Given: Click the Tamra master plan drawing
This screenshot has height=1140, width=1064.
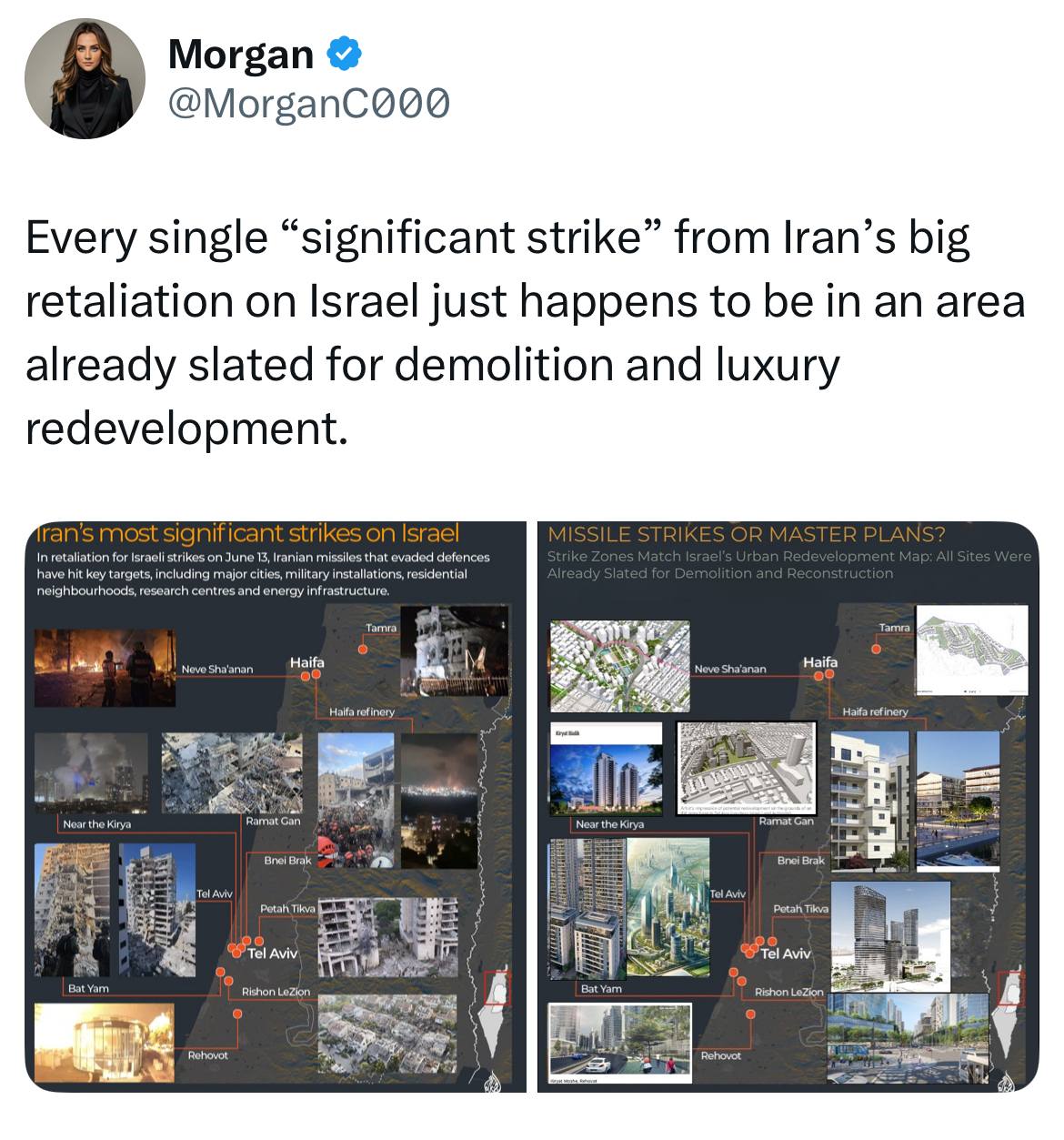Looking at the screenshot, I should coord(972,652).
